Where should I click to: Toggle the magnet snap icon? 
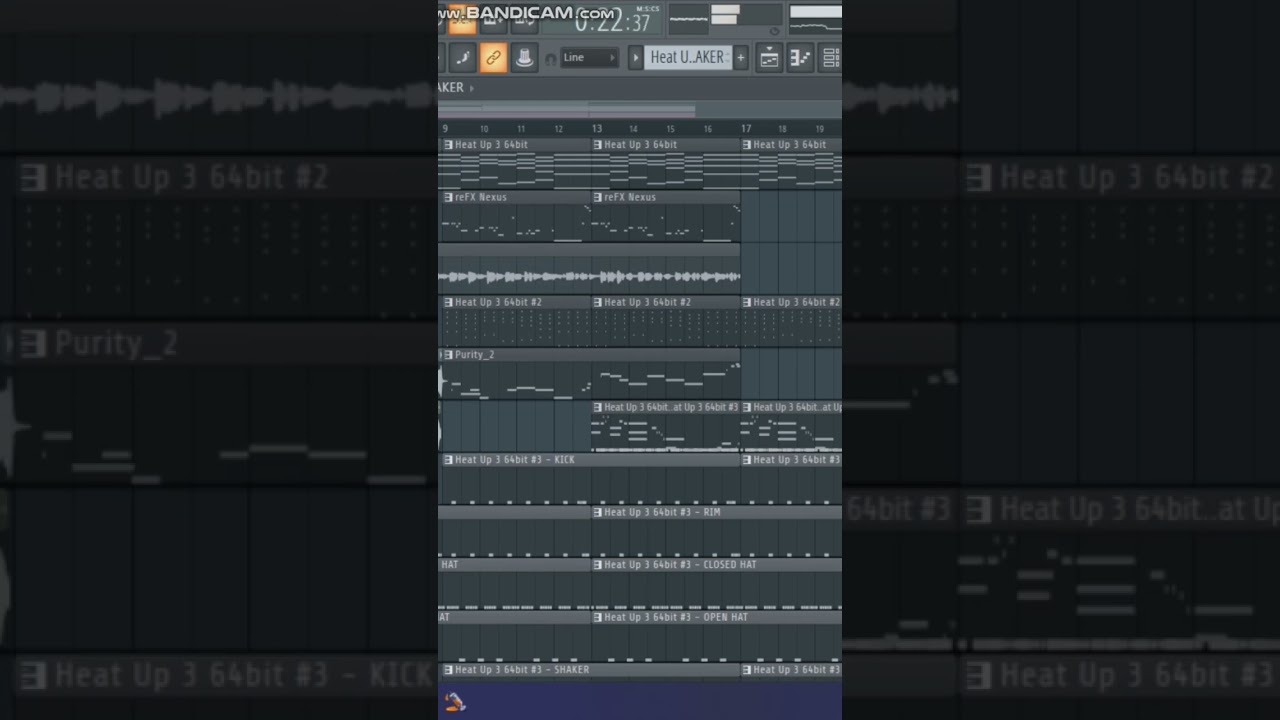[550, 59]
